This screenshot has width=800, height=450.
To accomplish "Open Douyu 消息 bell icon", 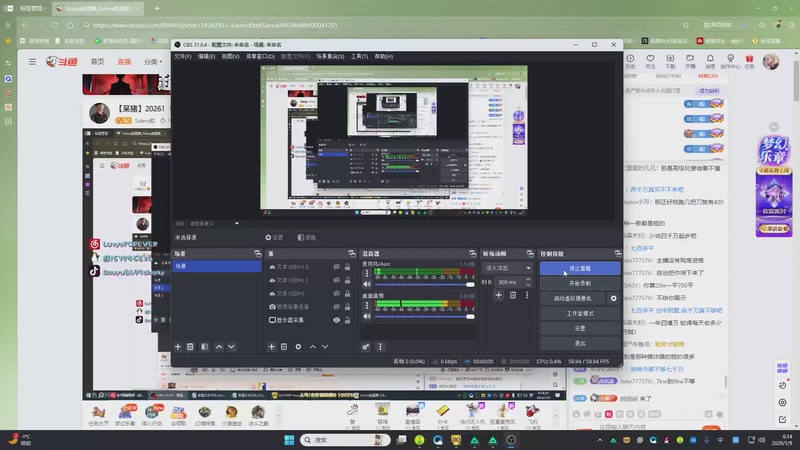I will 710,61.
